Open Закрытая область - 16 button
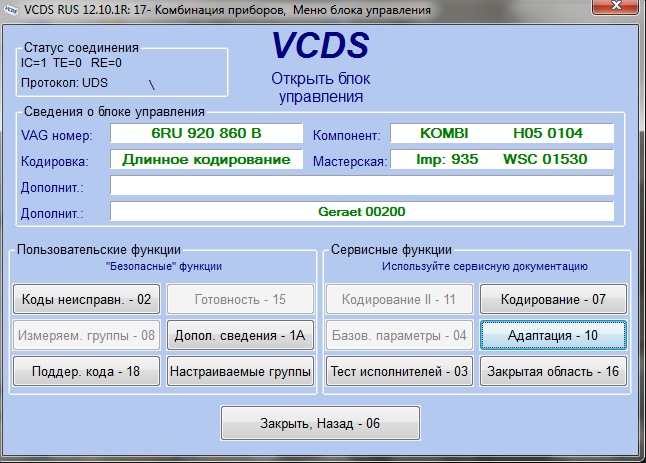The width and height of the screenshot is (646, 463). point(553,372)
